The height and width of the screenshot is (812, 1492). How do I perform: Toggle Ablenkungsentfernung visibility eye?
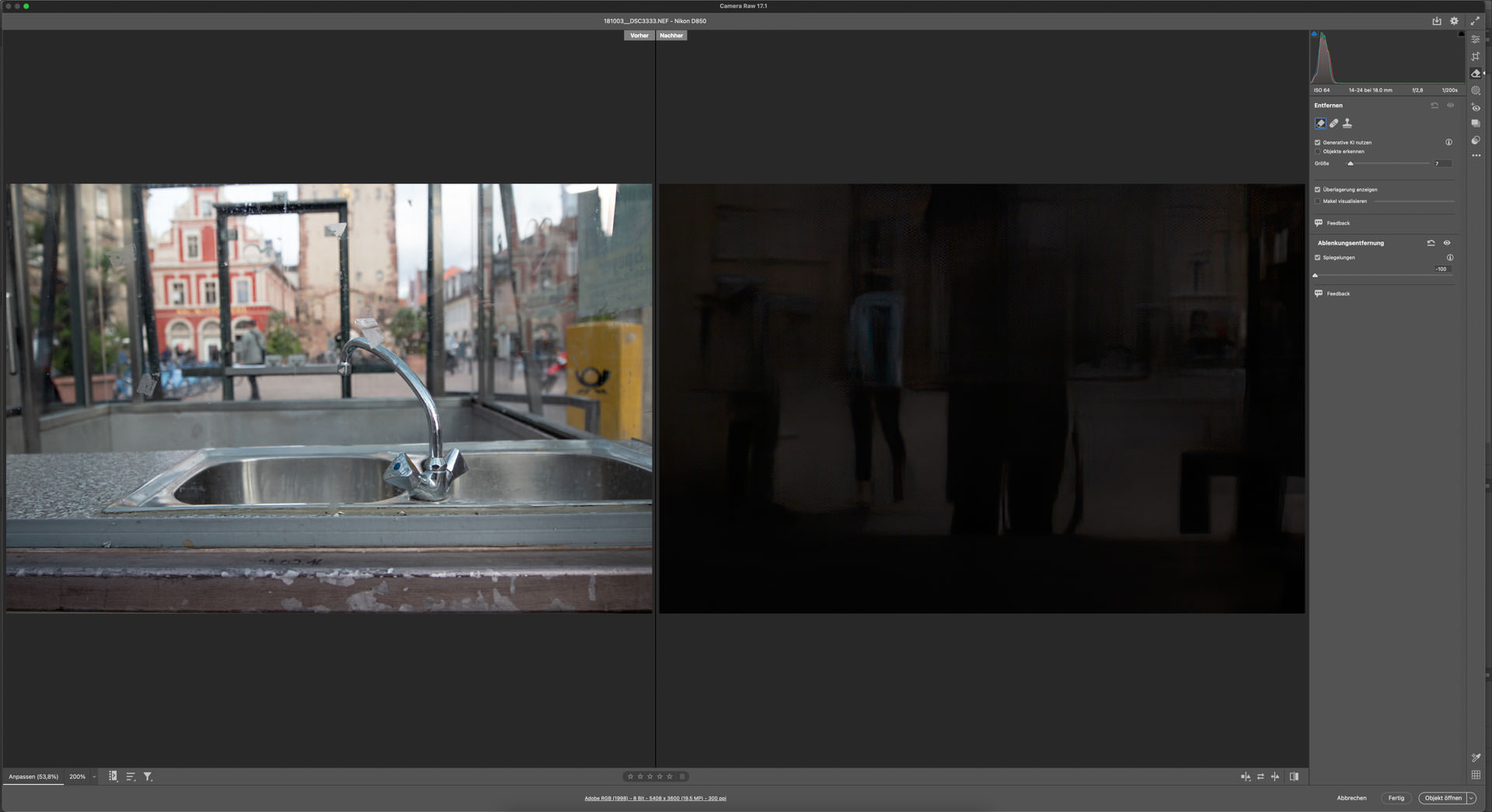pyautogui.click(x=1447, y=242)
